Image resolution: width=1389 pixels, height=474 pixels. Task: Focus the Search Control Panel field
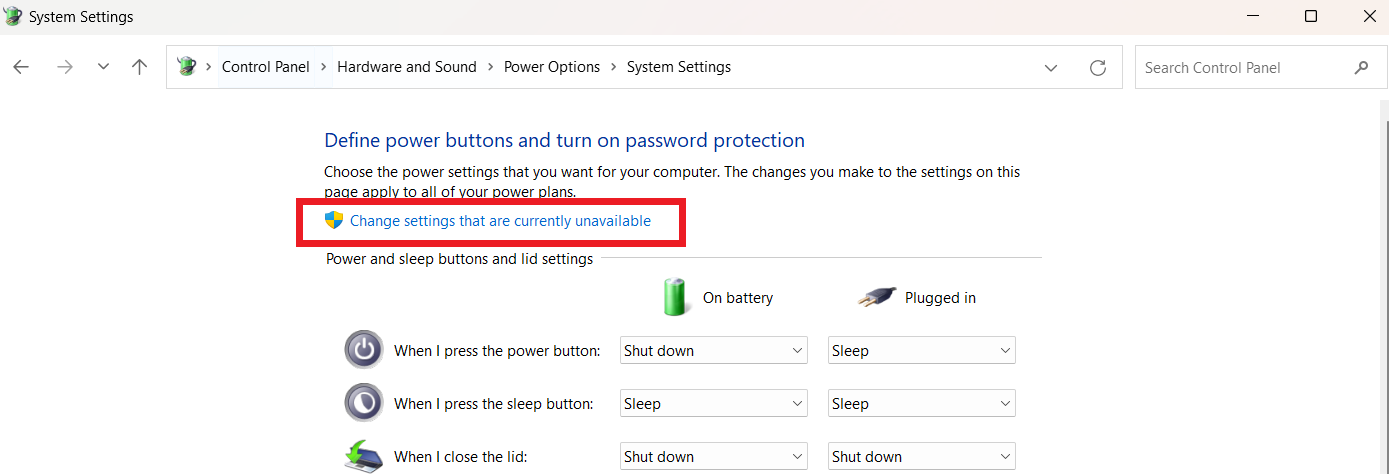coord(1240,67)
